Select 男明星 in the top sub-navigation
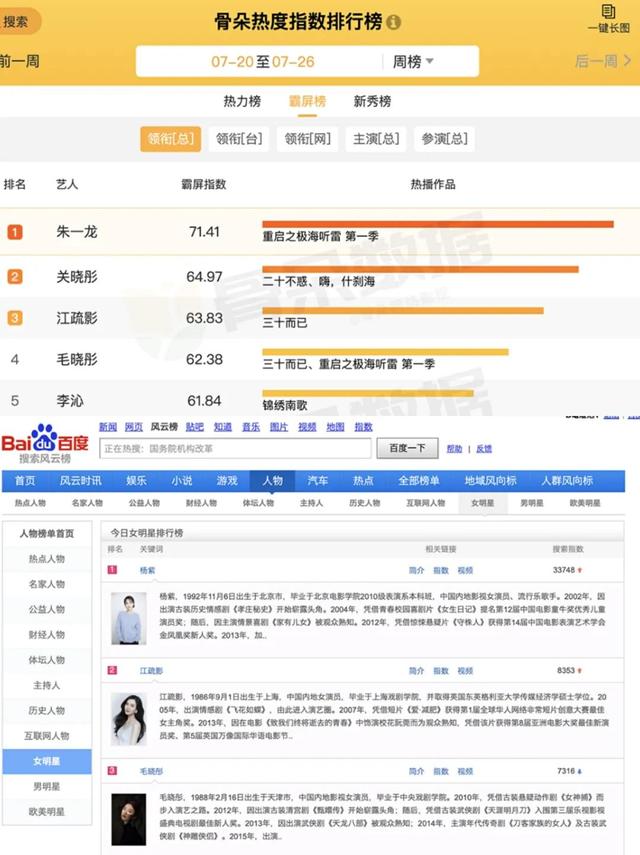Viewport: 640px width, 855px height. click(x=532, y=503)
